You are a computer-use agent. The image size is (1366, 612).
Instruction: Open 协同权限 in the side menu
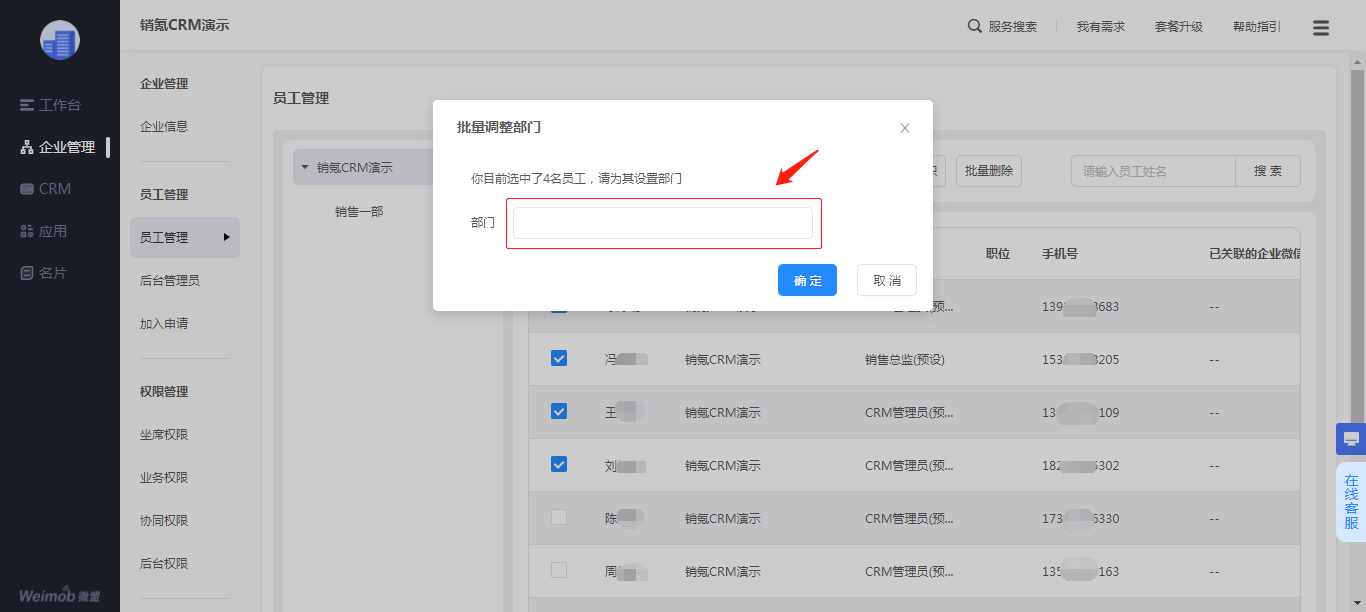pyautogui.click(x=164, y=521)
